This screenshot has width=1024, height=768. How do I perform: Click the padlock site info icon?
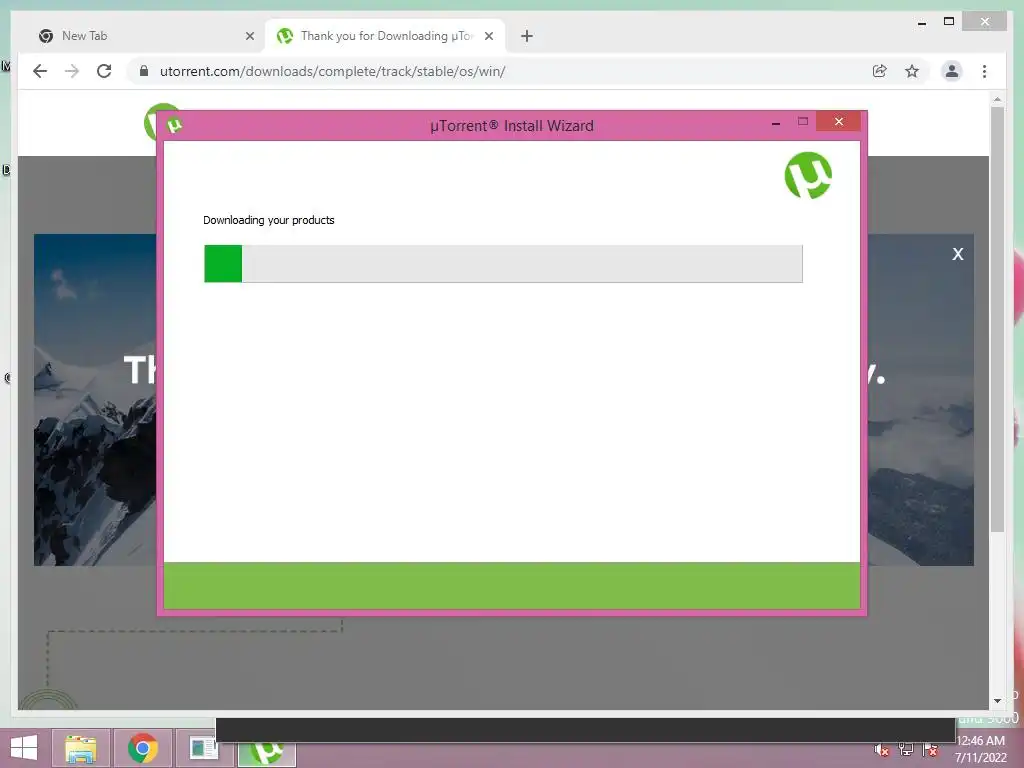pos(144,71)
